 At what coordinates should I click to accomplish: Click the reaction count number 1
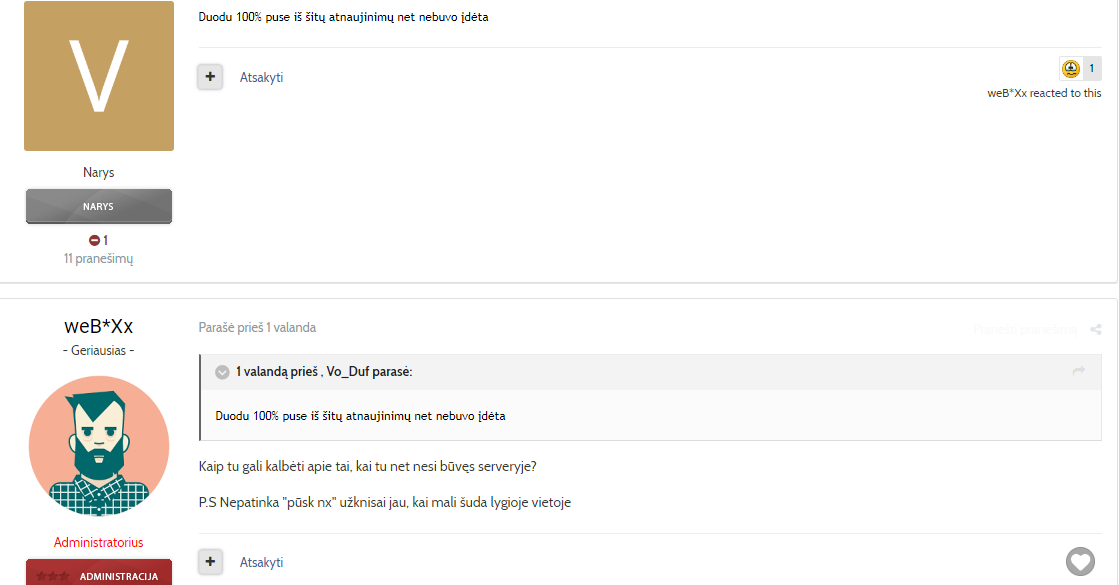point(1091,68)
